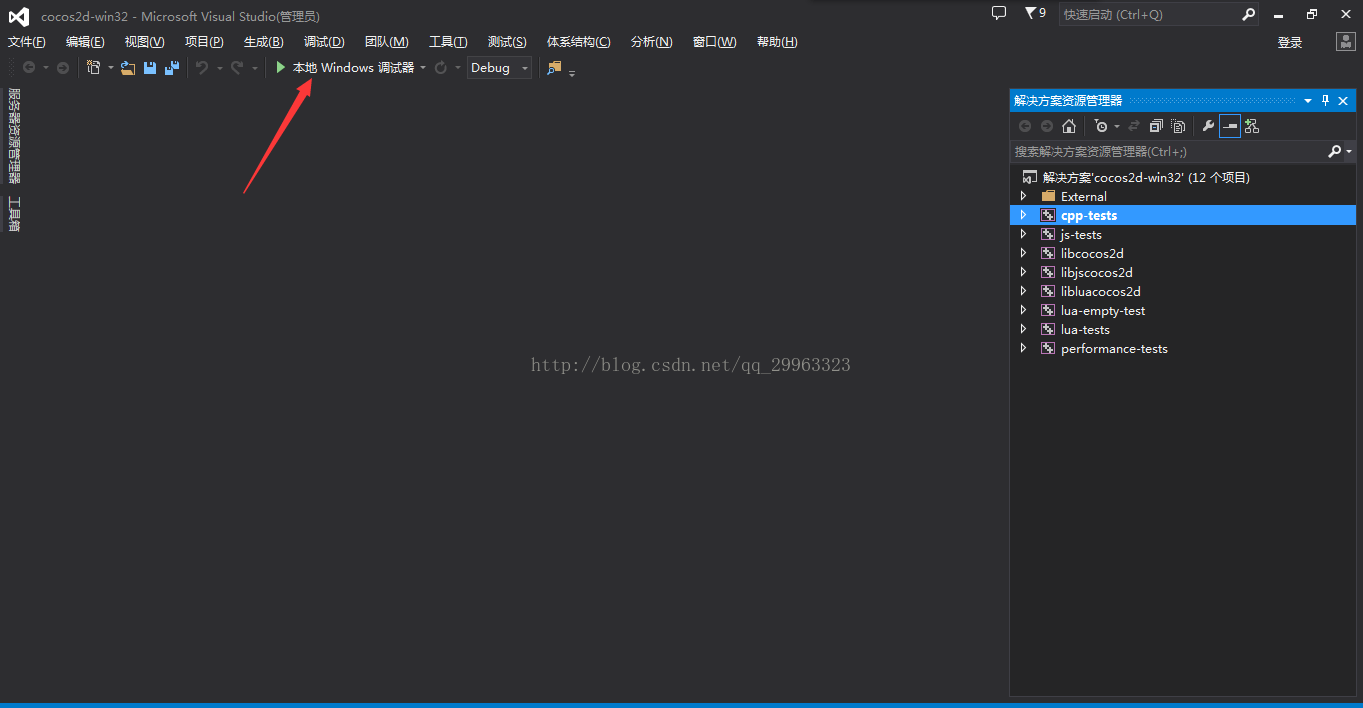Image resolution: width=1363 pixels, height=708 pixels.
Task: Open the feedback speech bubble icon
Action: point(998,13)
